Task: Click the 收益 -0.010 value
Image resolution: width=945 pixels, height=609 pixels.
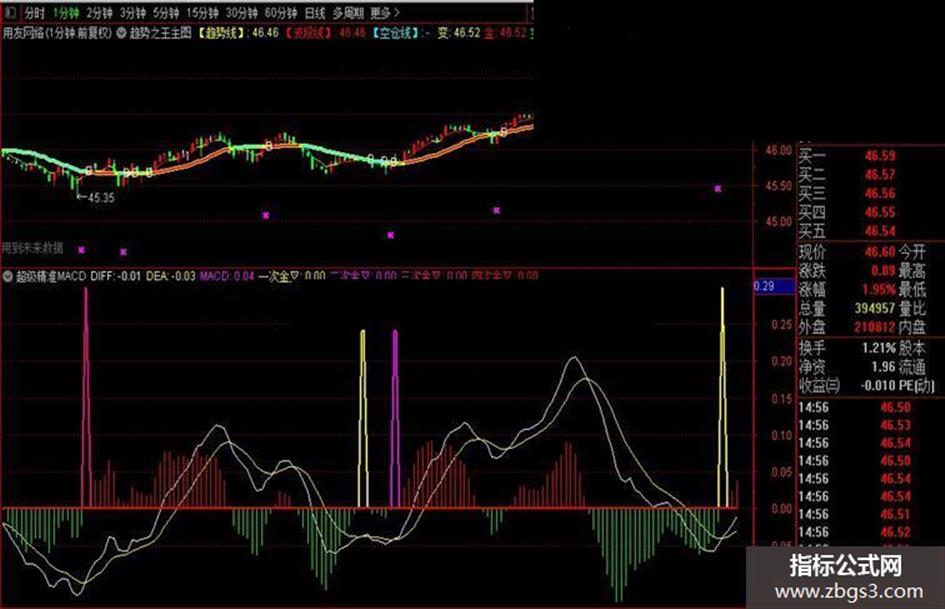Action: [878, 385]
